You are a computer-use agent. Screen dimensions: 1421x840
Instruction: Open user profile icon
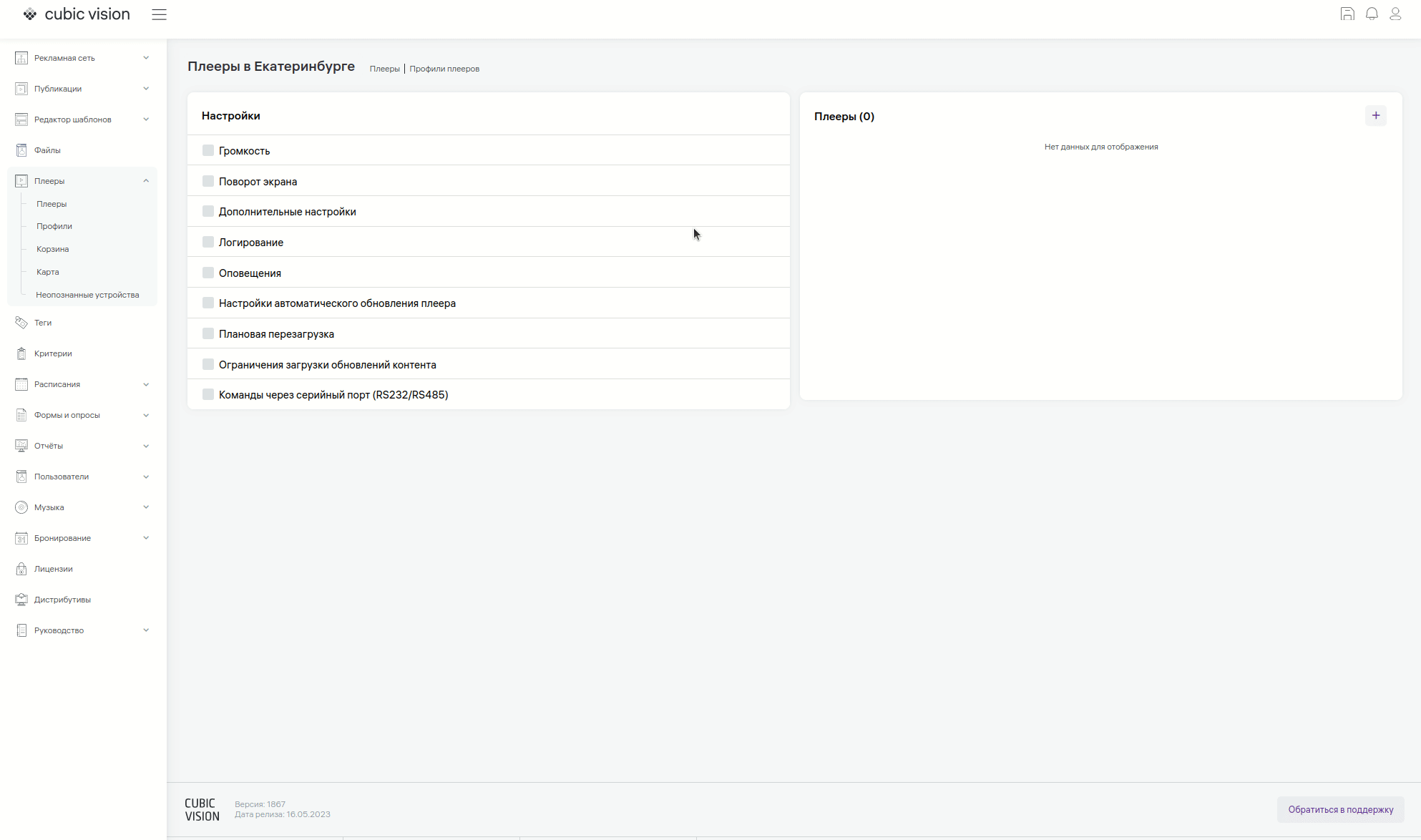(1395, 14)
